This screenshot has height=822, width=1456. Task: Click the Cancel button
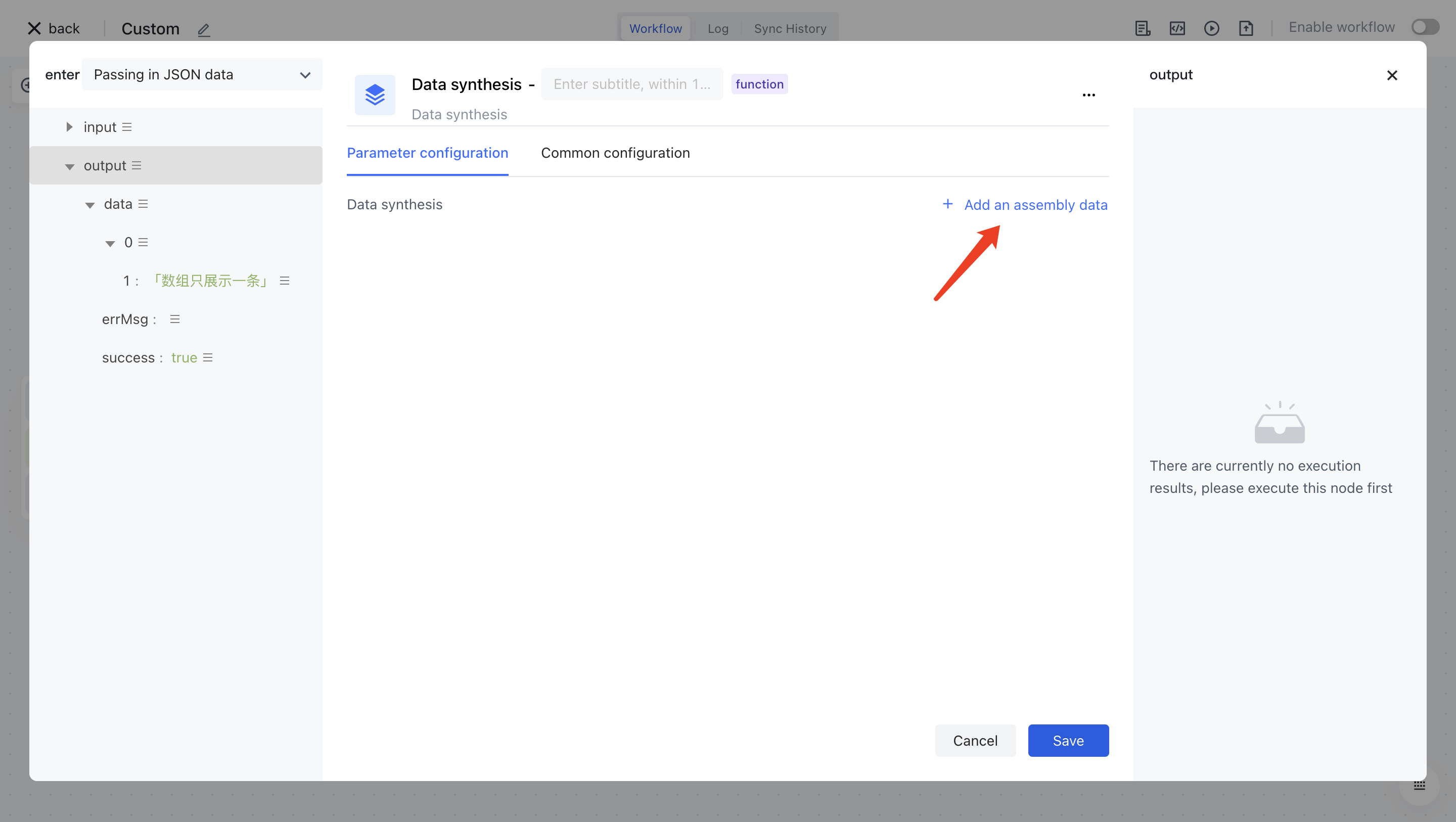(974, 741)
